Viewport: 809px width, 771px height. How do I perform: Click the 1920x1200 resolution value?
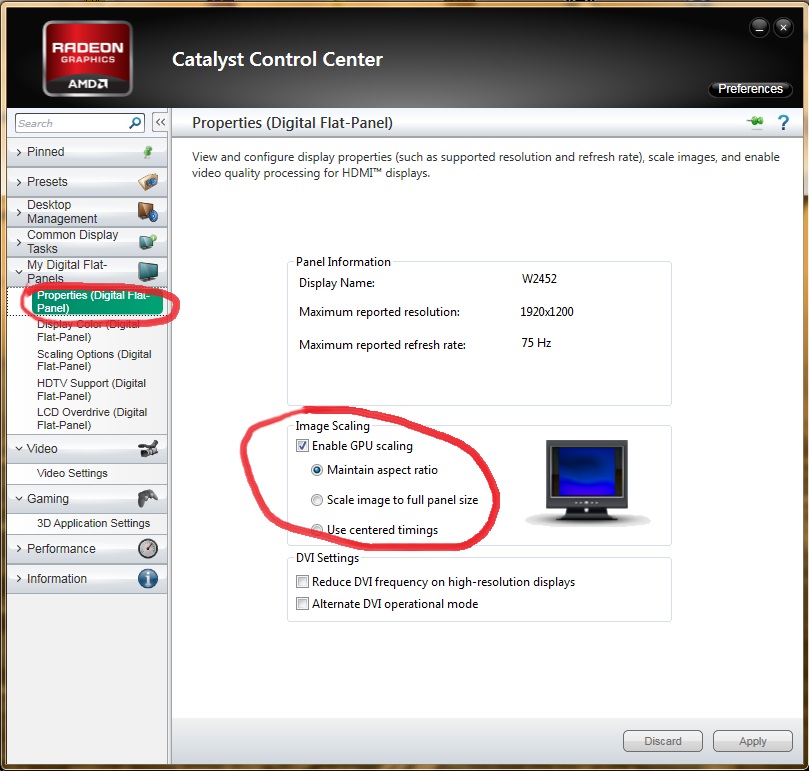pyautogui.click(x=547, y=312)
